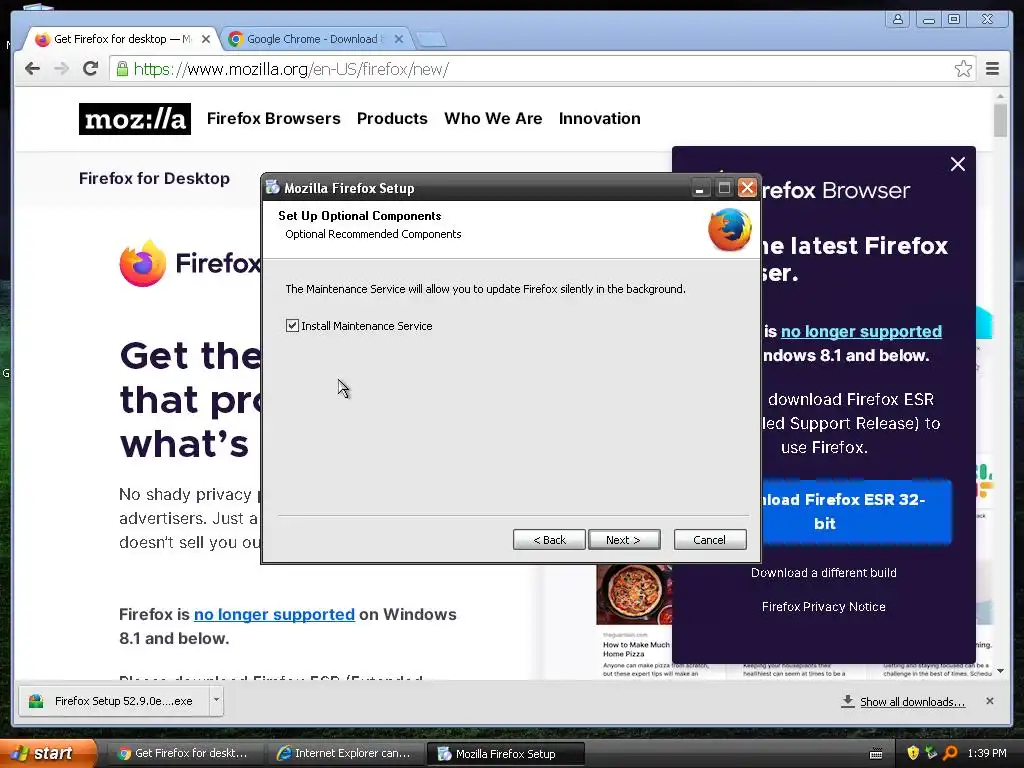Click Show all downloads link

point(912,701)
